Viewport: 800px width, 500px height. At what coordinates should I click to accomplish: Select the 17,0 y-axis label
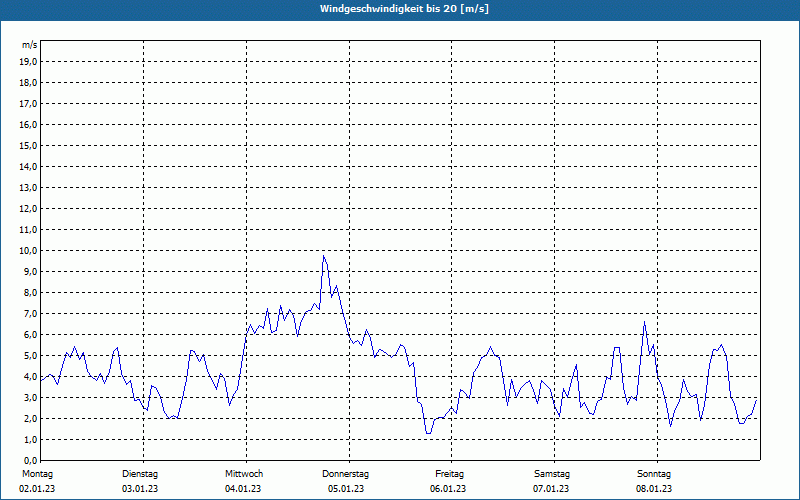coord(28,104)
